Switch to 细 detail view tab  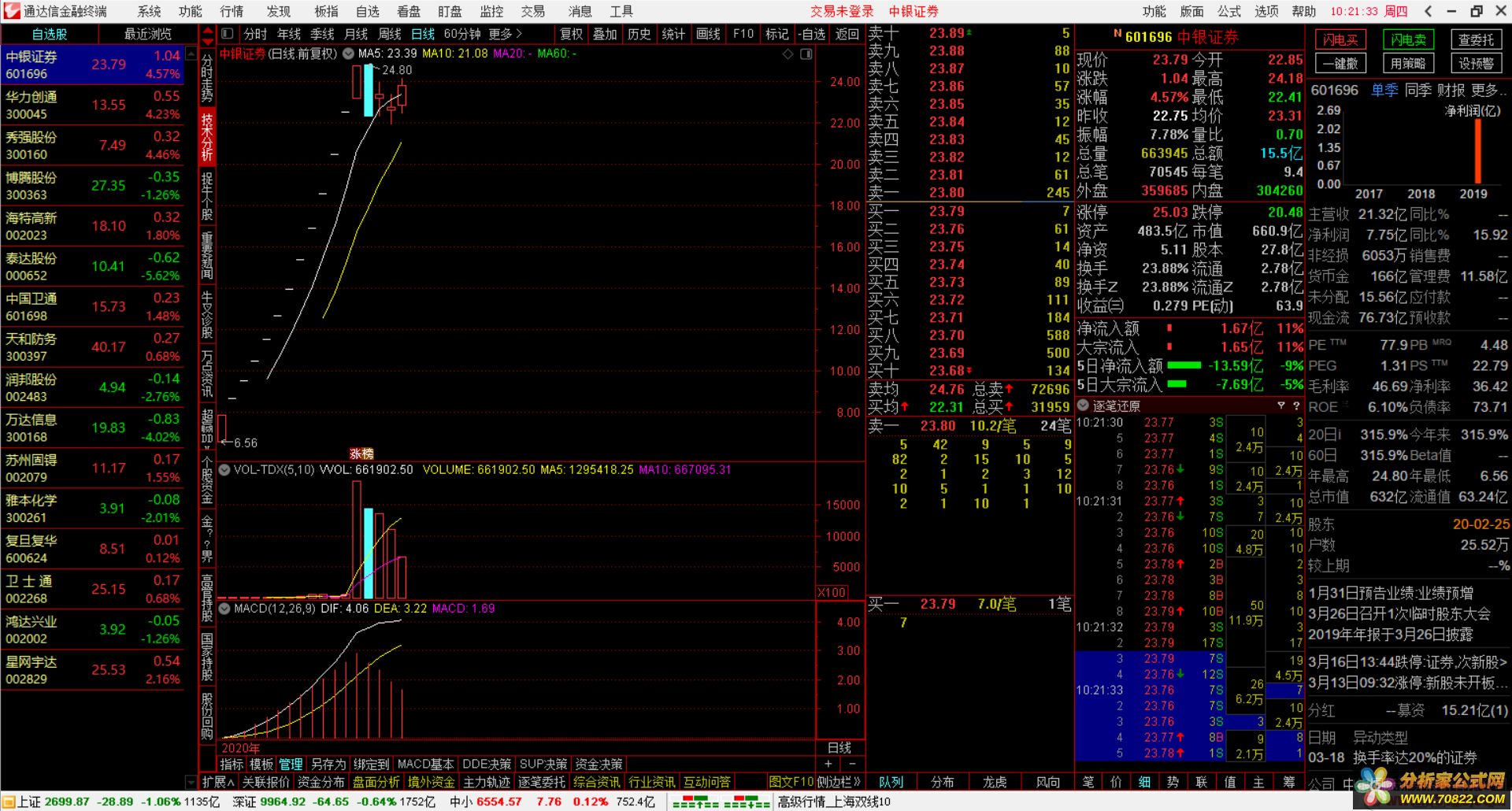pos(1145,782)
